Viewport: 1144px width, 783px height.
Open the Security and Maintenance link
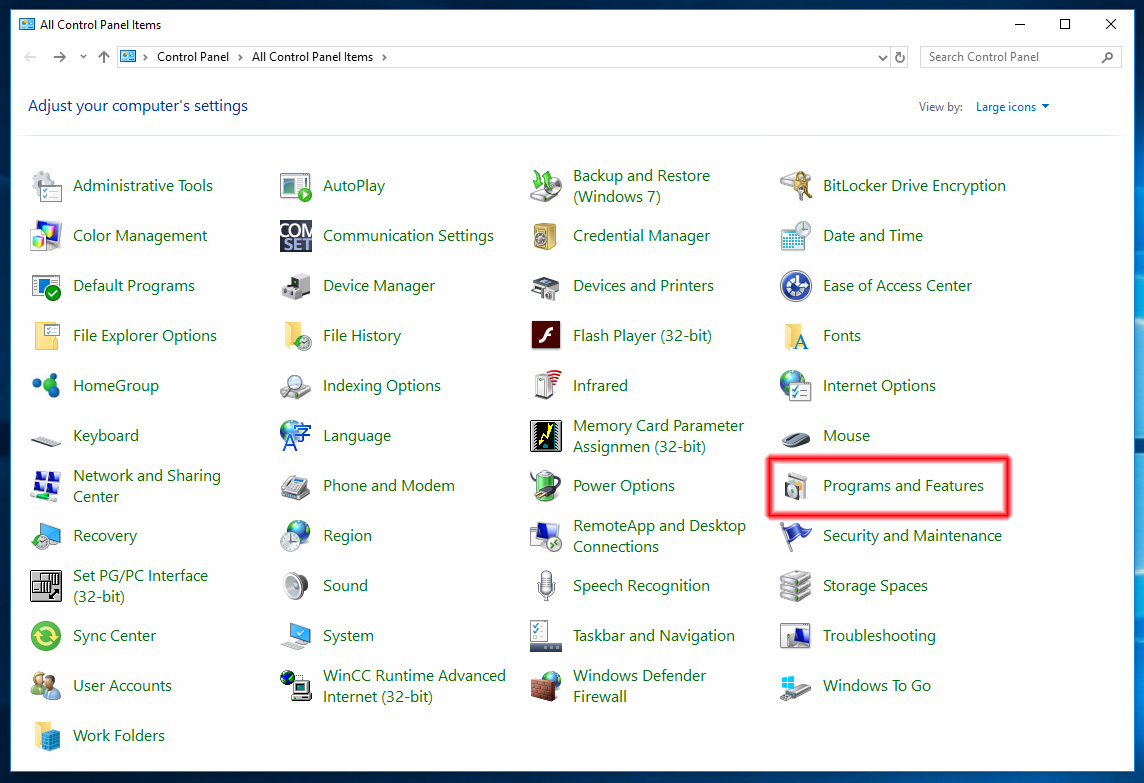[912, 536]
